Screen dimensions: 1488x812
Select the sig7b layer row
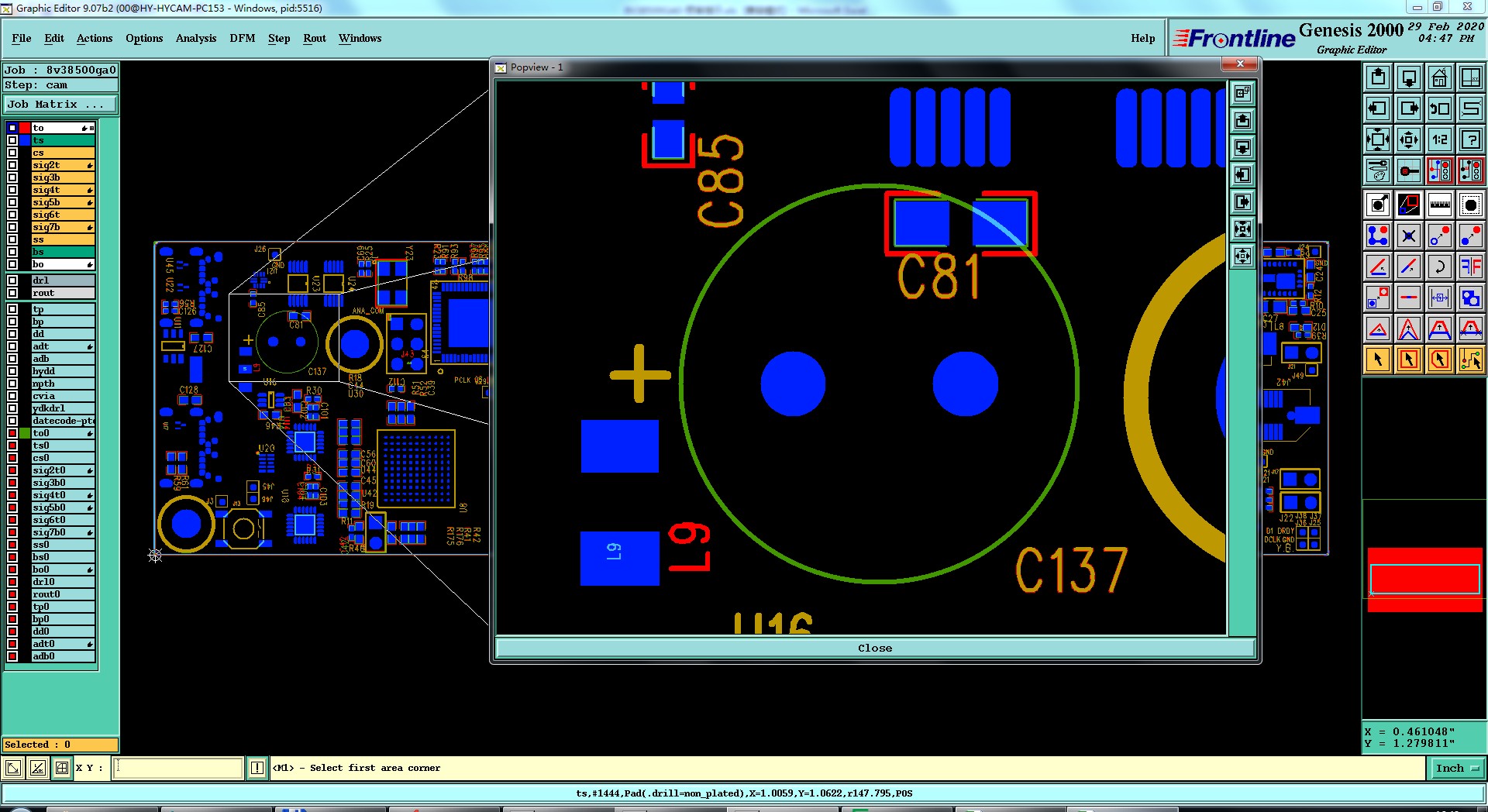[x=63, y=227]
